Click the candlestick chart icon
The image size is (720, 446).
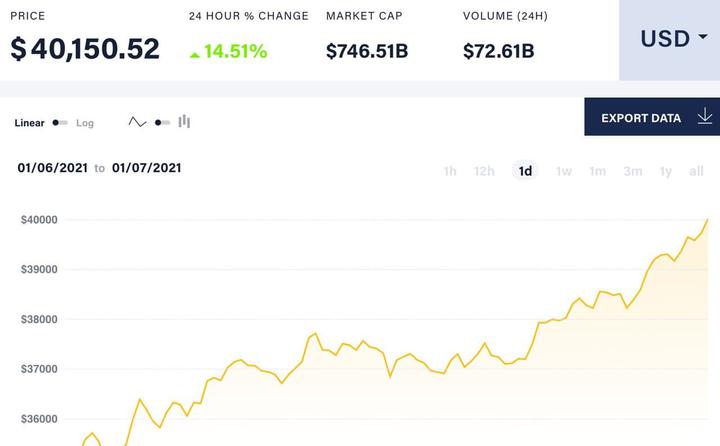(184, 121)
